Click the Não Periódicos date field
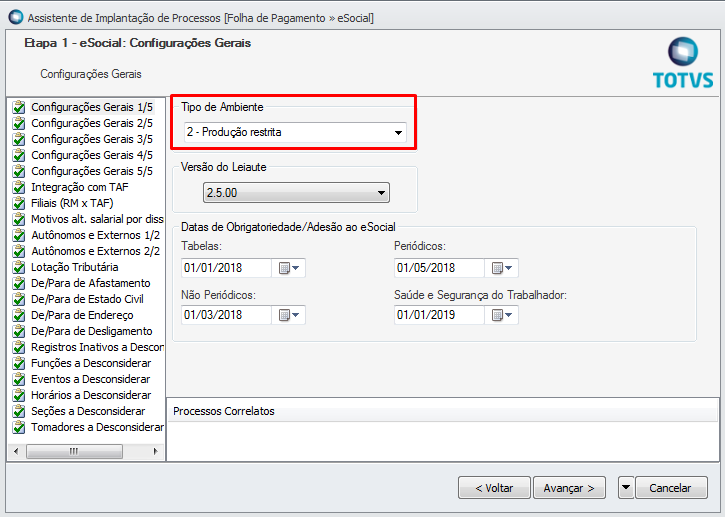 [x=226, y=315]
